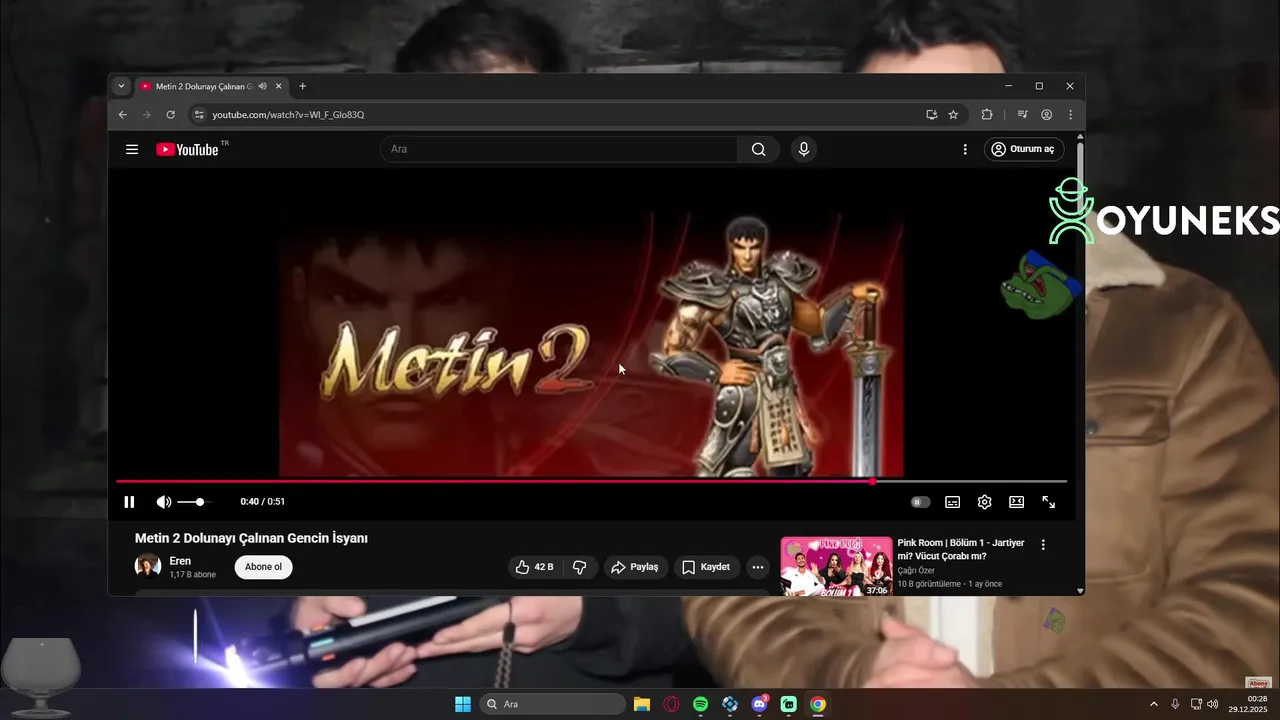Switch to Chrome on taskbar
Screen dimensions: 1280x720
click(x=818, y=704)
